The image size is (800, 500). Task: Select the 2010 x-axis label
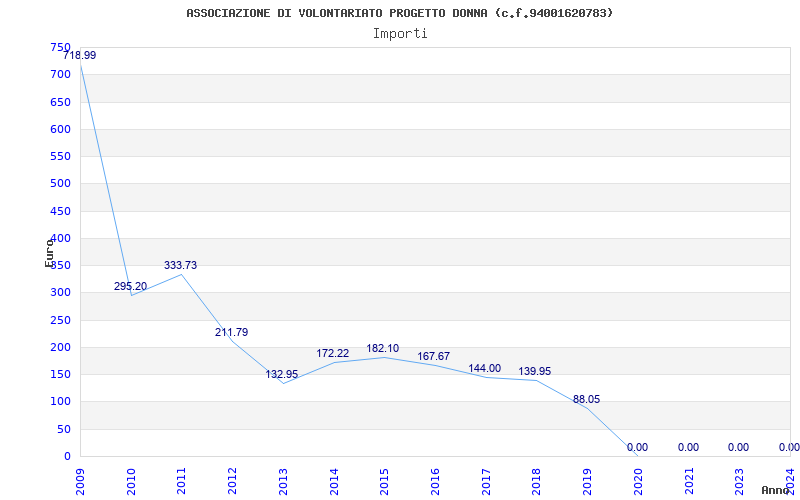click(x=131, y=481)
